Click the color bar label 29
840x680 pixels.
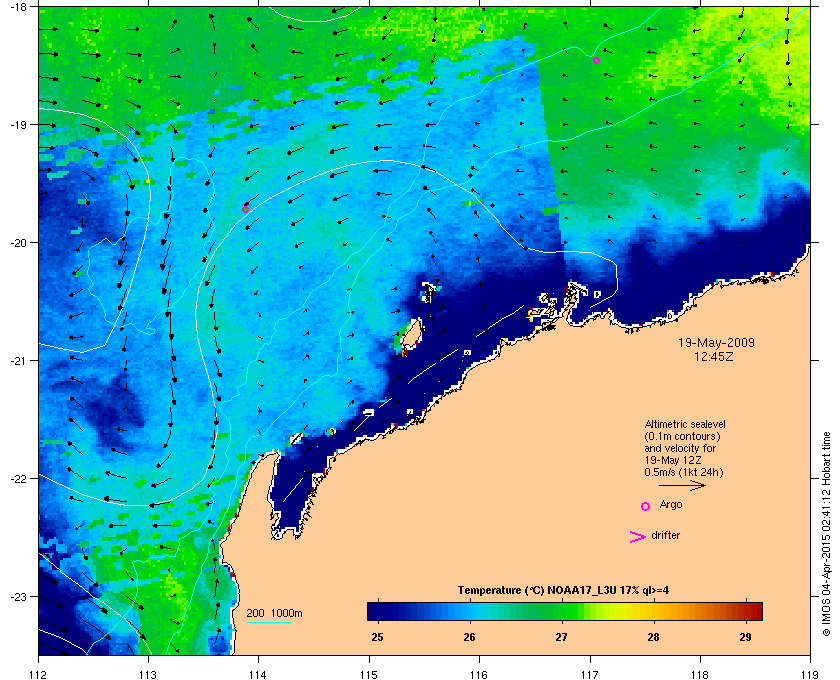coord(745,637)
